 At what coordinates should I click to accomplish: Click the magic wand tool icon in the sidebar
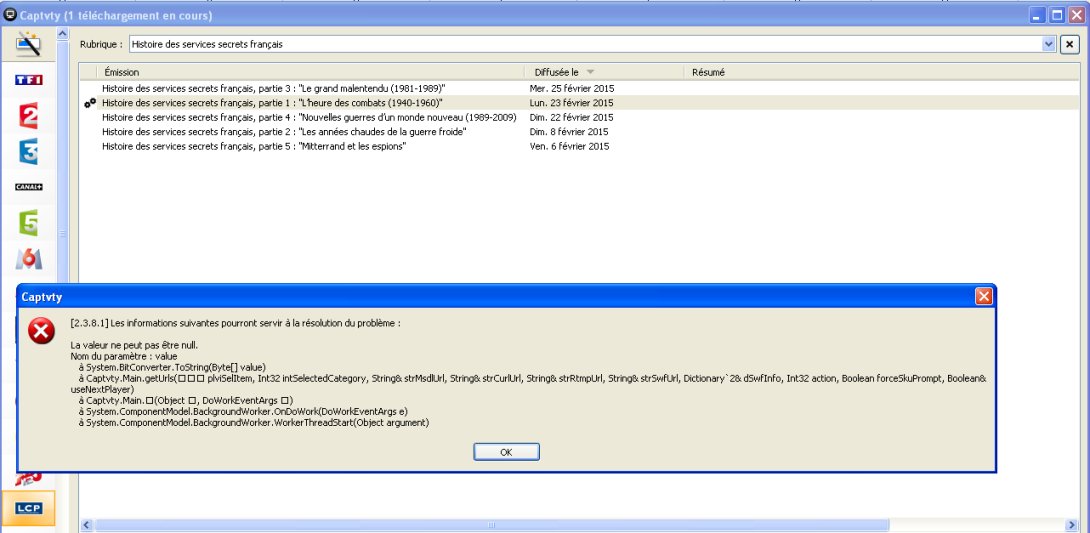(x=28, y=43)
